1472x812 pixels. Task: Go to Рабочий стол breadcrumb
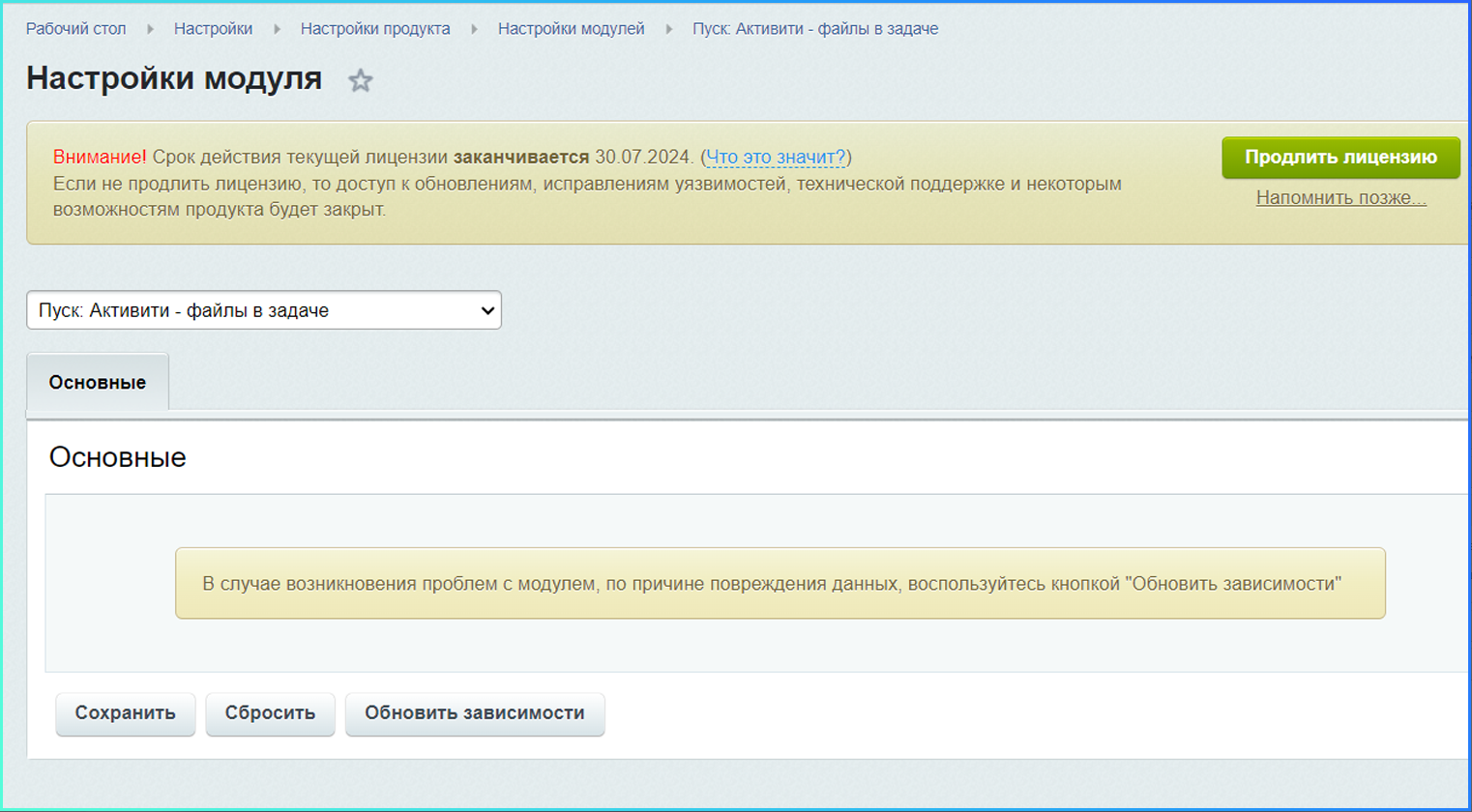pyautogui.click(x=75, y=29)
